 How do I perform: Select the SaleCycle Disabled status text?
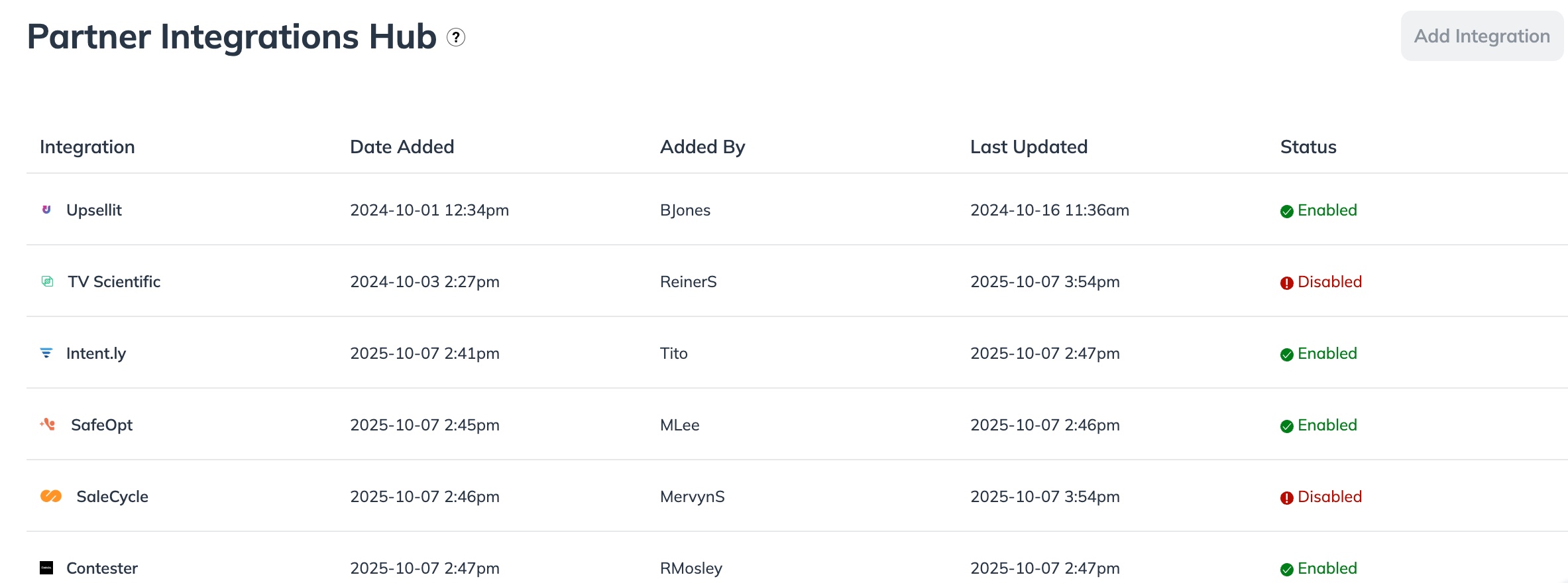pyautogui.click(x=1329, y=497)
